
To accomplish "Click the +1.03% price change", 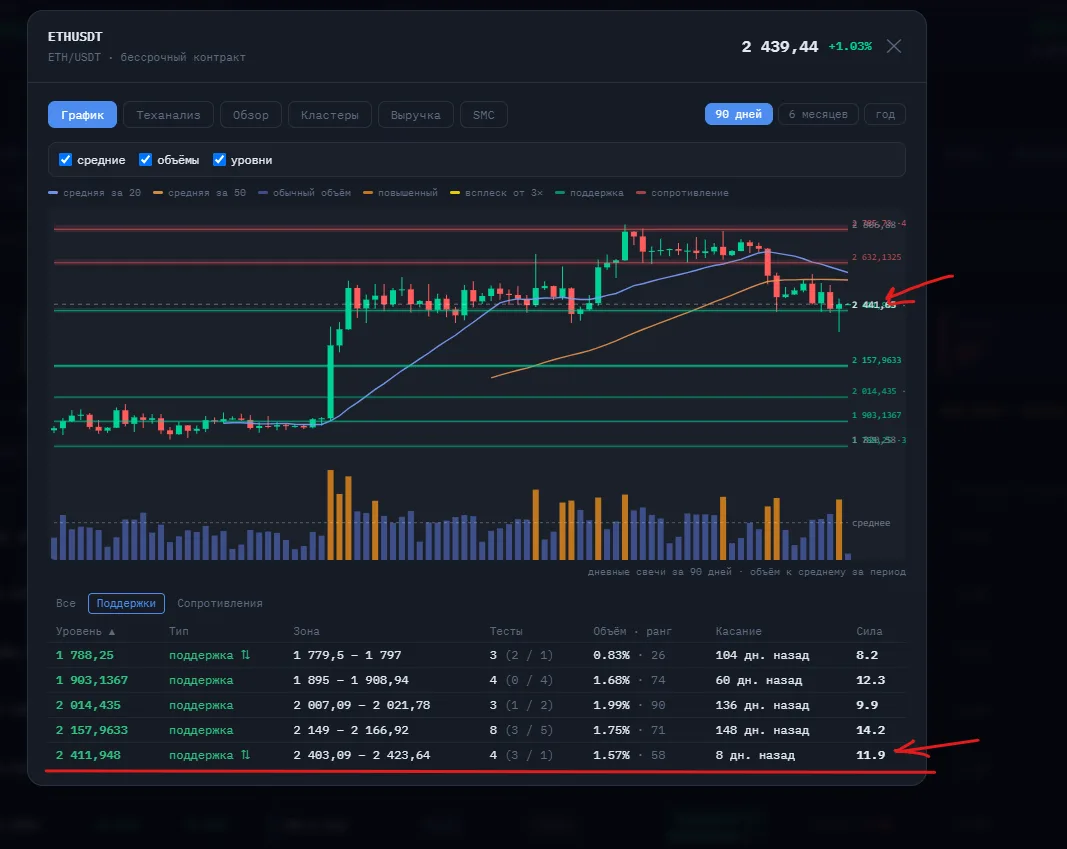I will coord(850,46).
